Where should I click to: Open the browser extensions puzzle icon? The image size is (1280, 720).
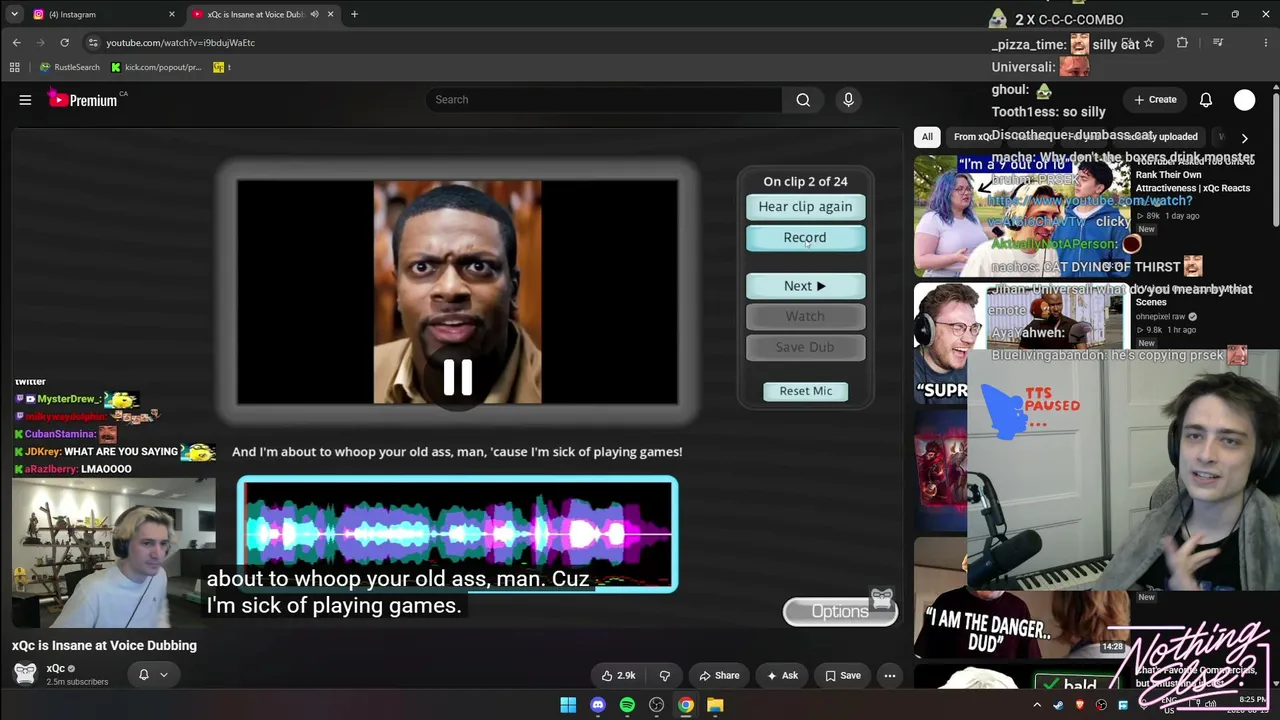(x=1182, y=43)
